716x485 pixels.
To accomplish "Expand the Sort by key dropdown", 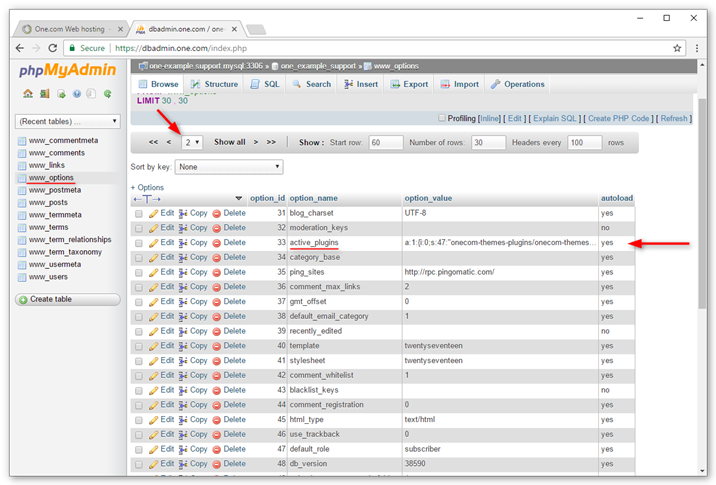I will 229,167.
